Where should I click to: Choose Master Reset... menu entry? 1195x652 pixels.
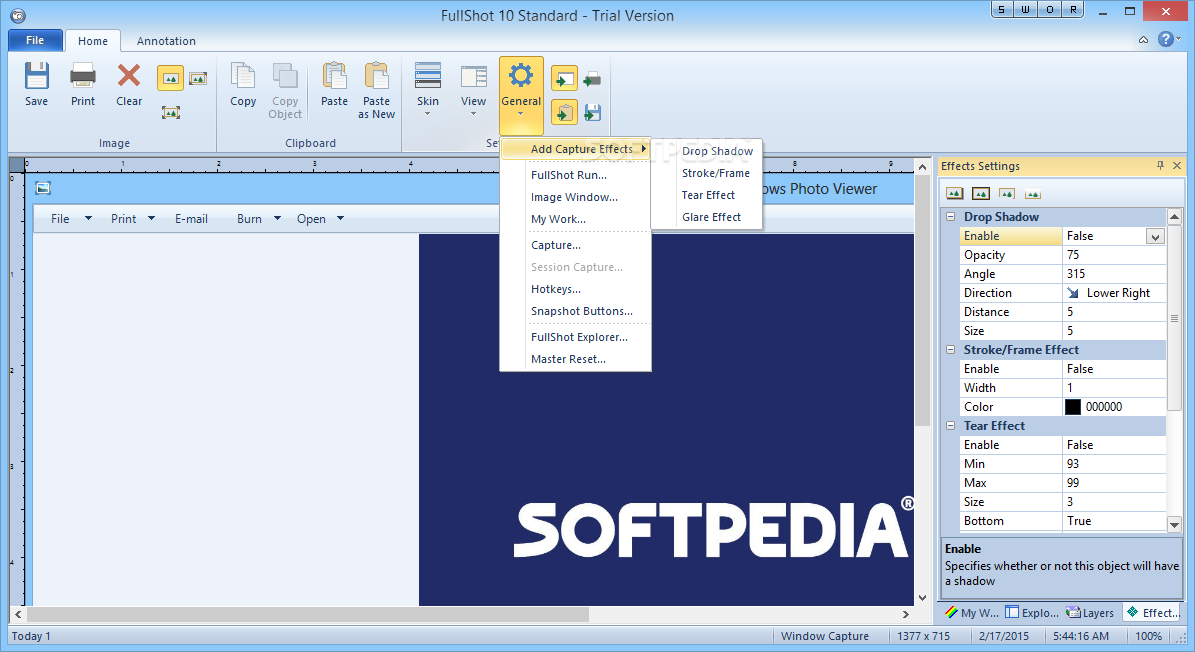click(x=569, y=360)
